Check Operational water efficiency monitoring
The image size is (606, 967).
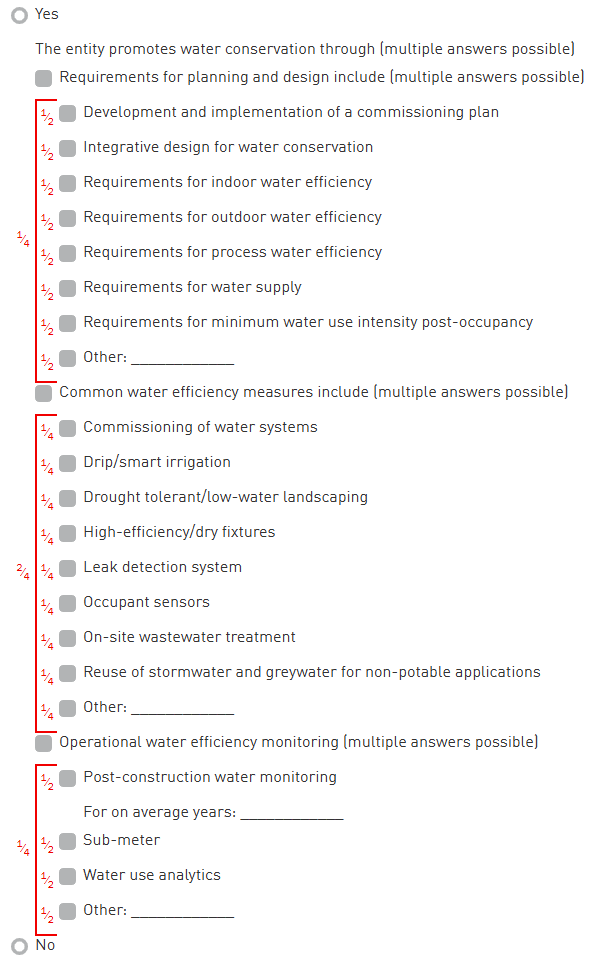pyautogui.click(x=43, y=743)
